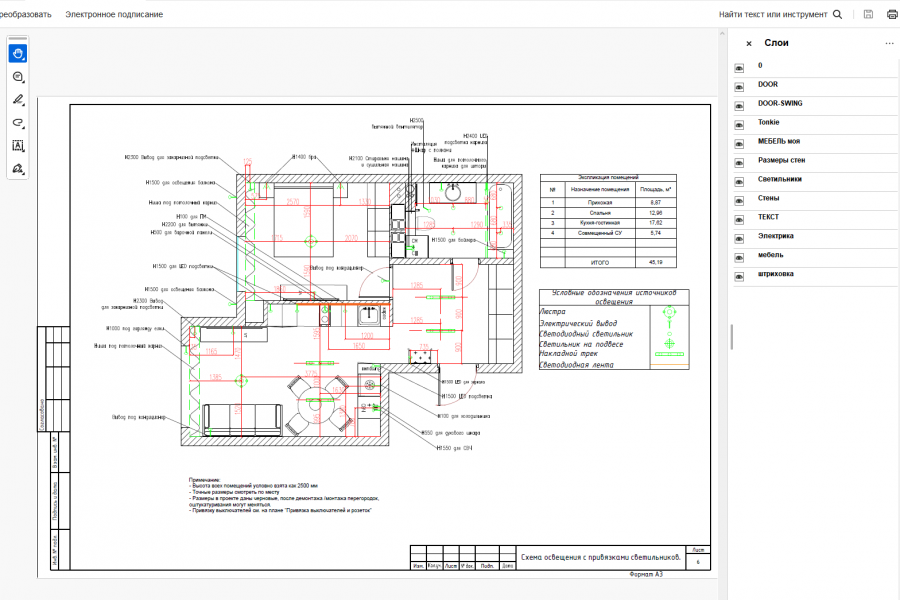This screenshot has width=900, height=600.
Task: Click the Спальня table cell
Action: (x=600, y=213)
